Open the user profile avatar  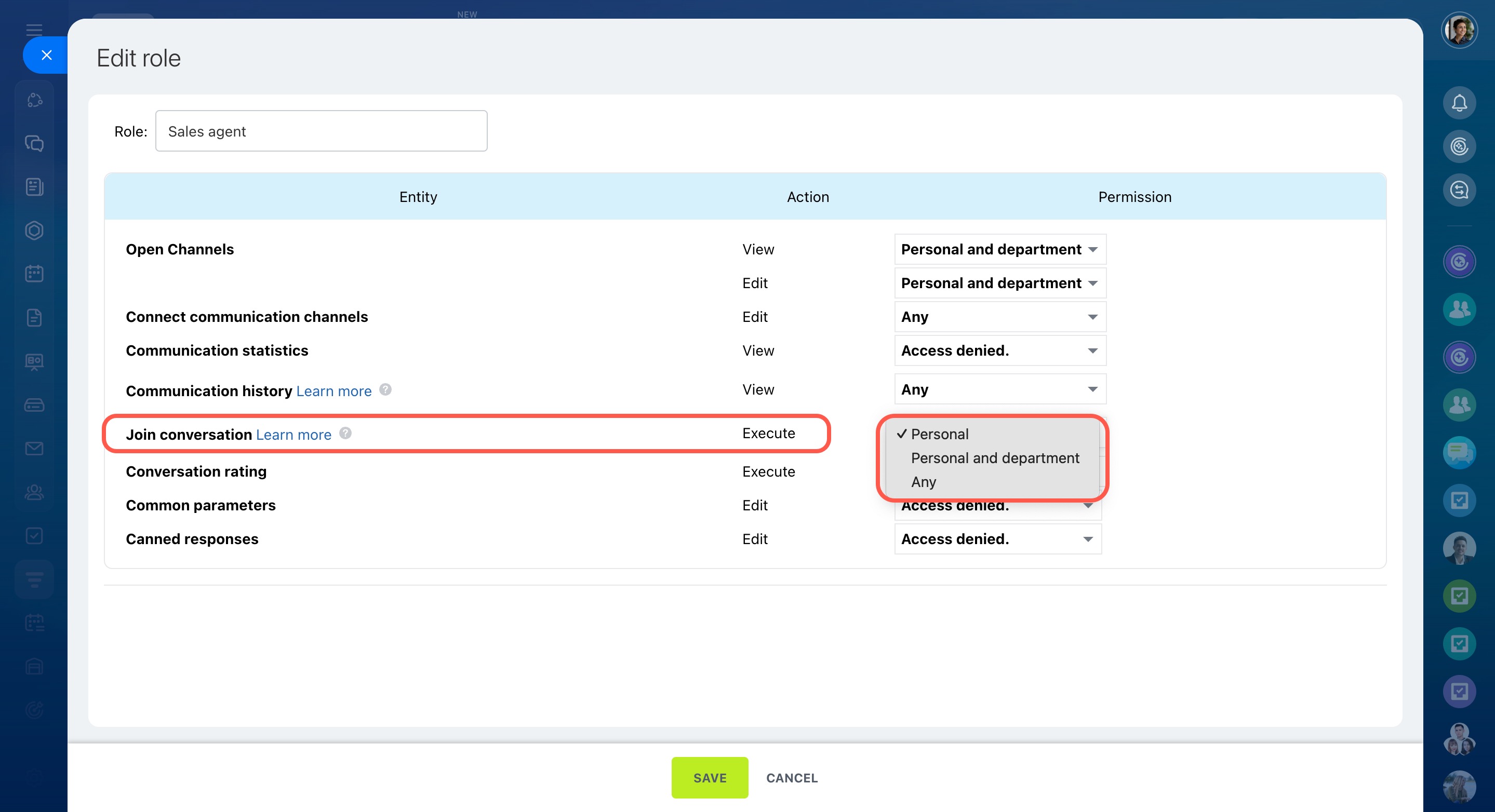coord(1459,30)
